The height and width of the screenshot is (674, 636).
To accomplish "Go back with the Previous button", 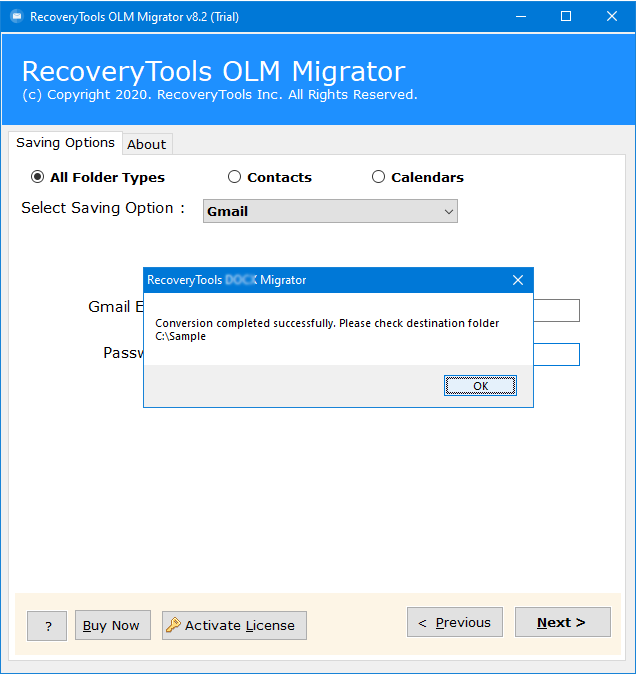I will tap(455, 622).
